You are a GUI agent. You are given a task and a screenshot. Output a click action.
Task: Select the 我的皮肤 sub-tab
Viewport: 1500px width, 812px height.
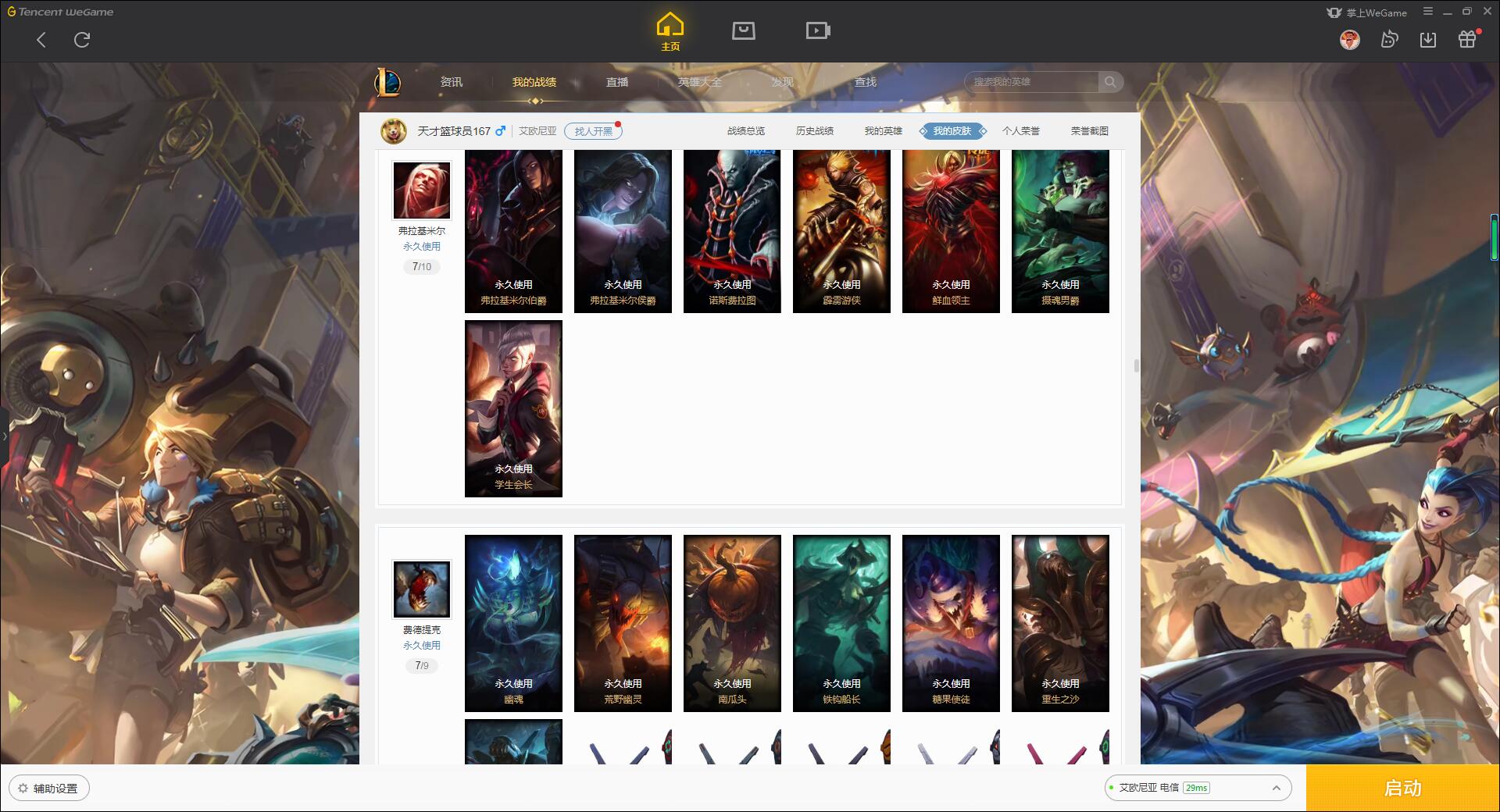[x=952, y=131]
